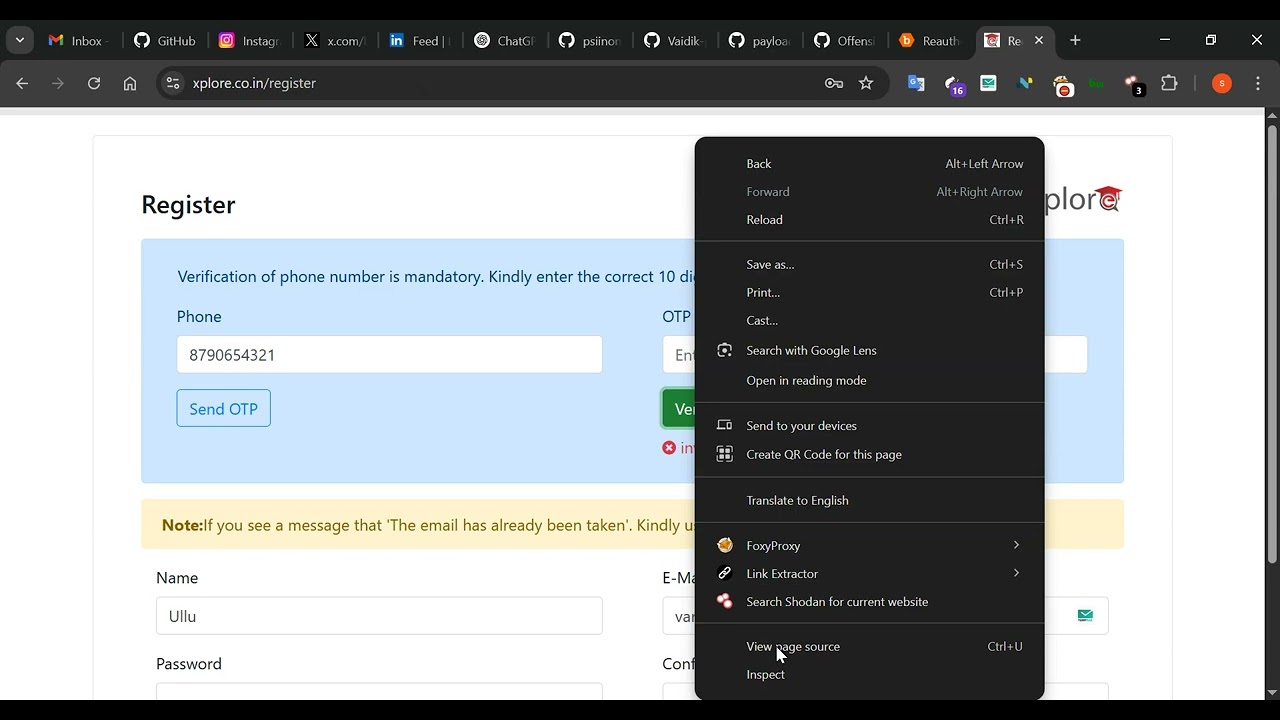This screenshot has width=1280, height=720.
Task: Open the temp mail extension in toolbar
Action: pyautogui.click(x=988, y=84)
